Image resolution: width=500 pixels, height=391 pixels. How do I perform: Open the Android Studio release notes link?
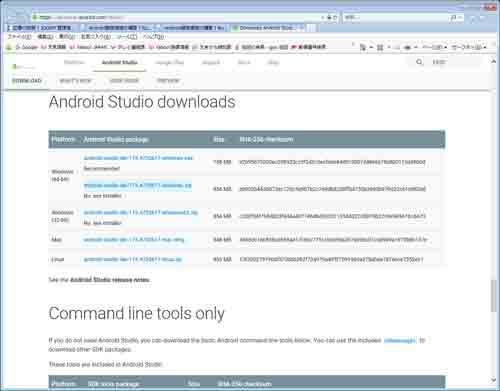110,280
